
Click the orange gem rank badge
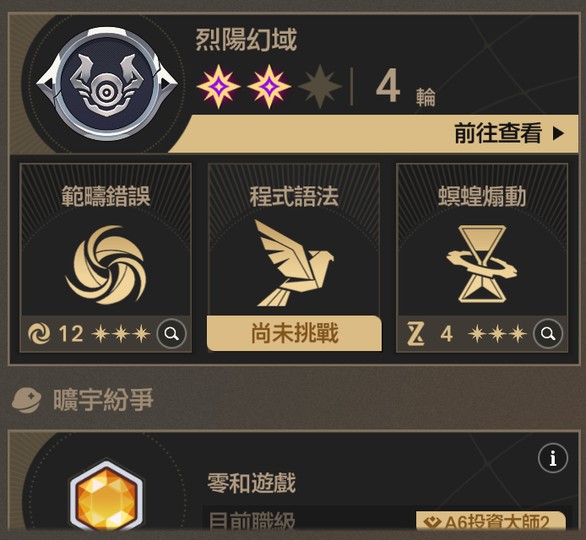107,495
